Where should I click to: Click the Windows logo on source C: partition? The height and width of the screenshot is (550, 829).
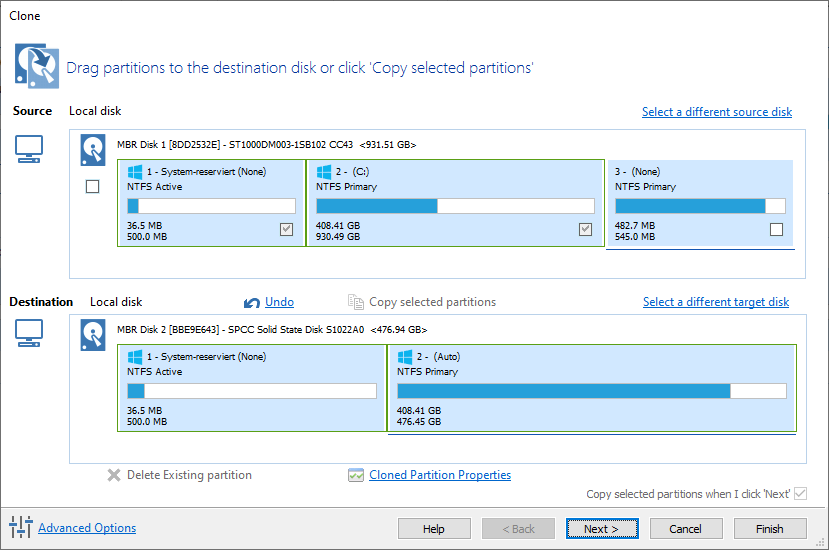click(x=324, y=171)
